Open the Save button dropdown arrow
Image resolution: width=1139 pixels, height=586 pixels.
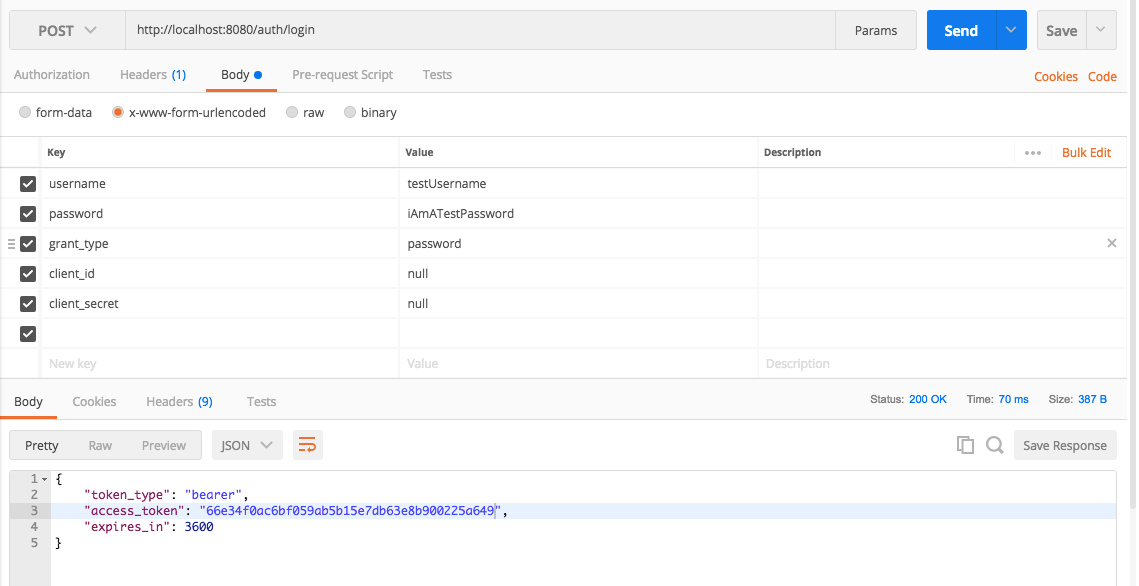click(1101, 30)
